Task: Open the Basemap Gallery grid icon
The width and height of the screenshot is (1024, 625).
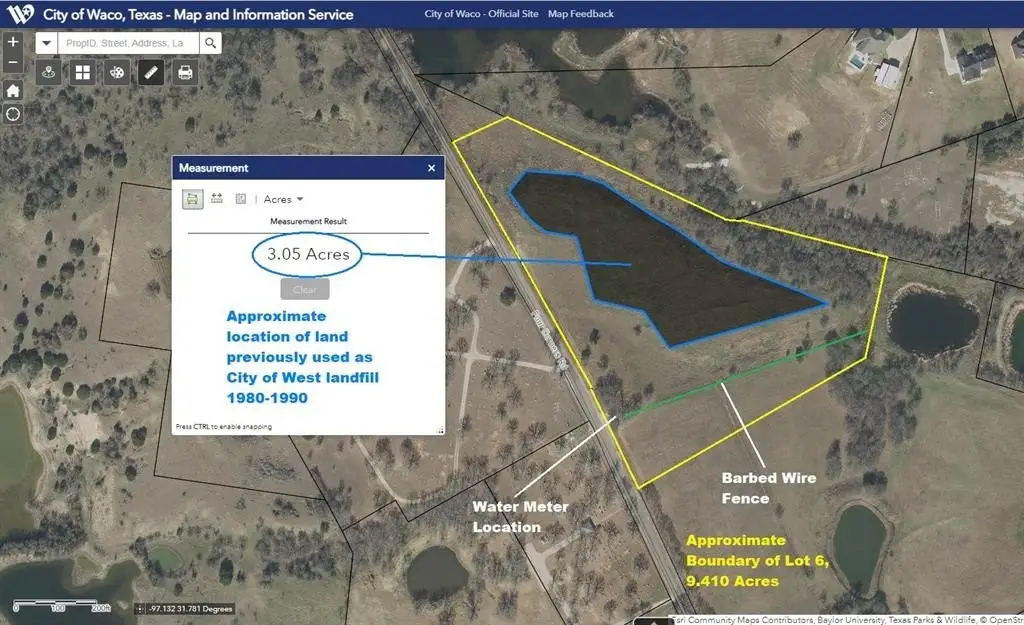Action: (83, 73)
